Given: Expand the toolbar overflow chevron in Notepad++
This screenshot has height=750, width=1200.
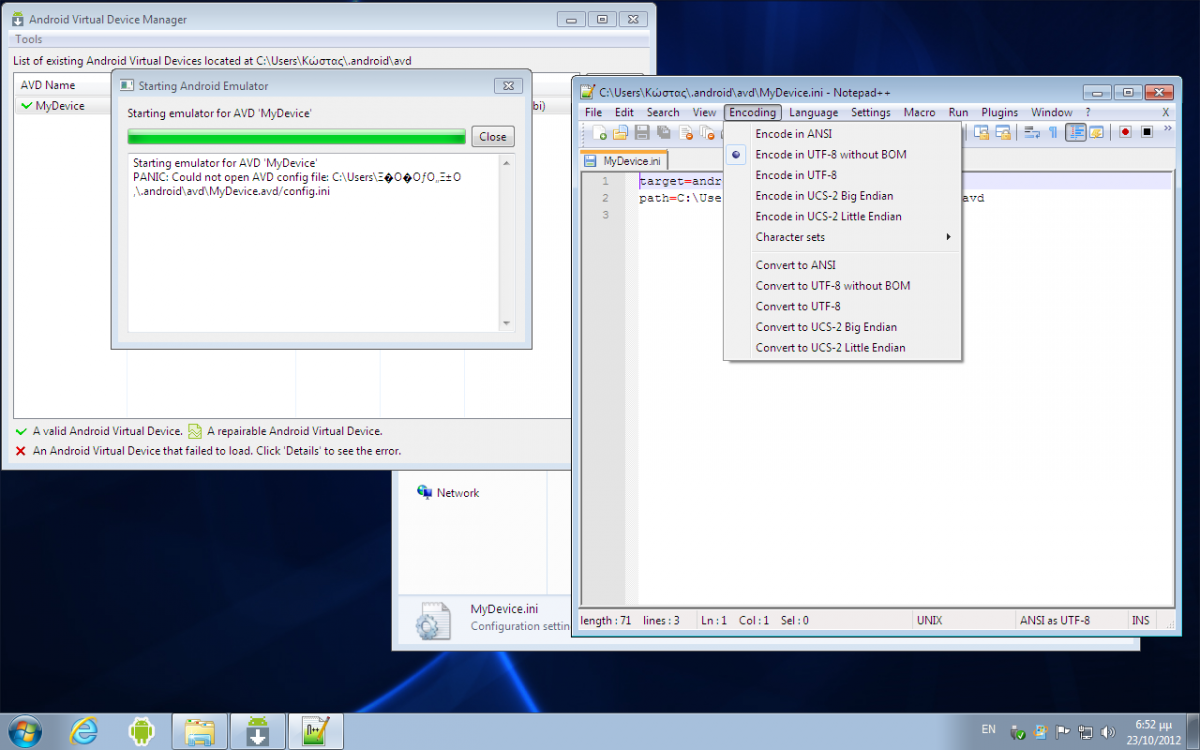Looking at the screenshot, I should coord(1167,128).
